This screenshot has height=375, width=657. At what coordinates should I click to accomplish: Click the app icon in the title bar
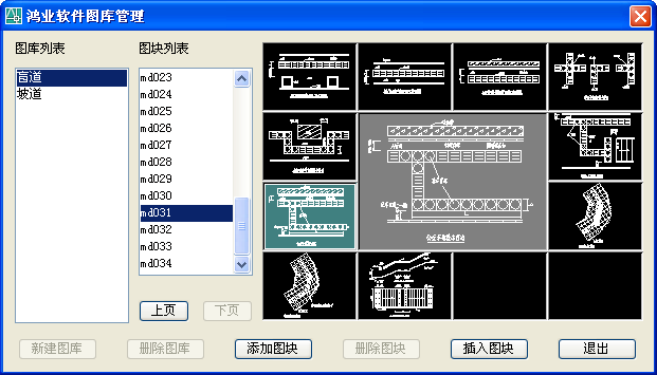pos(13,16)
